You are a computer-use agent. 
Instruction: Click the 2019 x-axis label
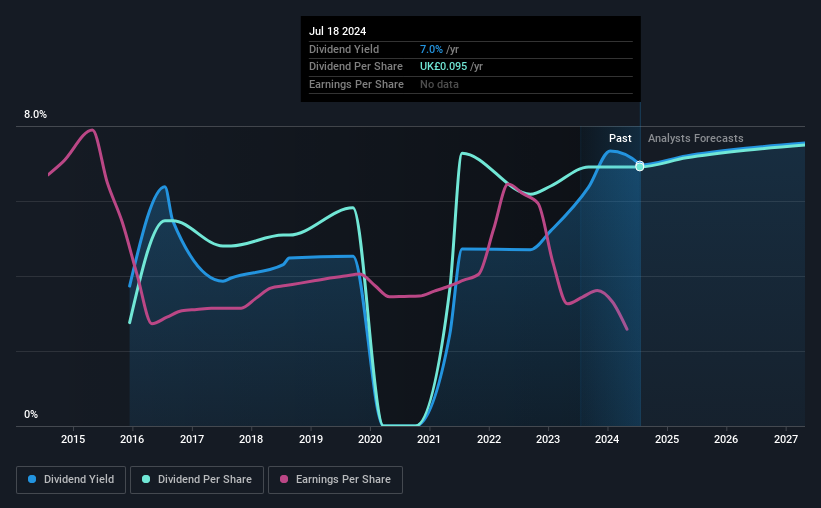tap(310, 439)
